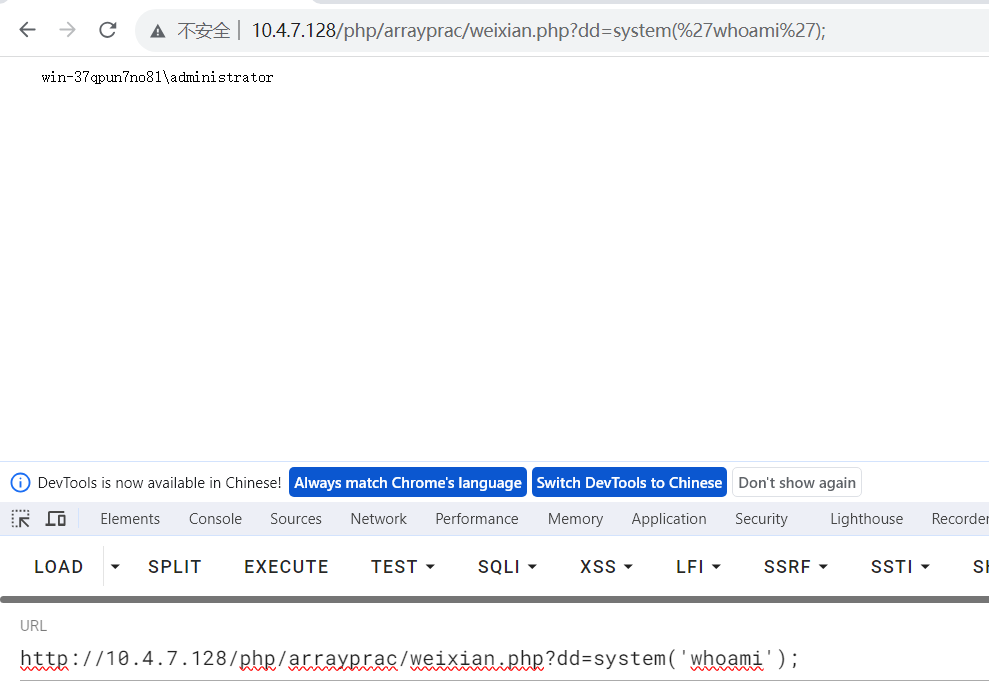
Task: Click the browser forward arrow
Action: click(67, 30)
